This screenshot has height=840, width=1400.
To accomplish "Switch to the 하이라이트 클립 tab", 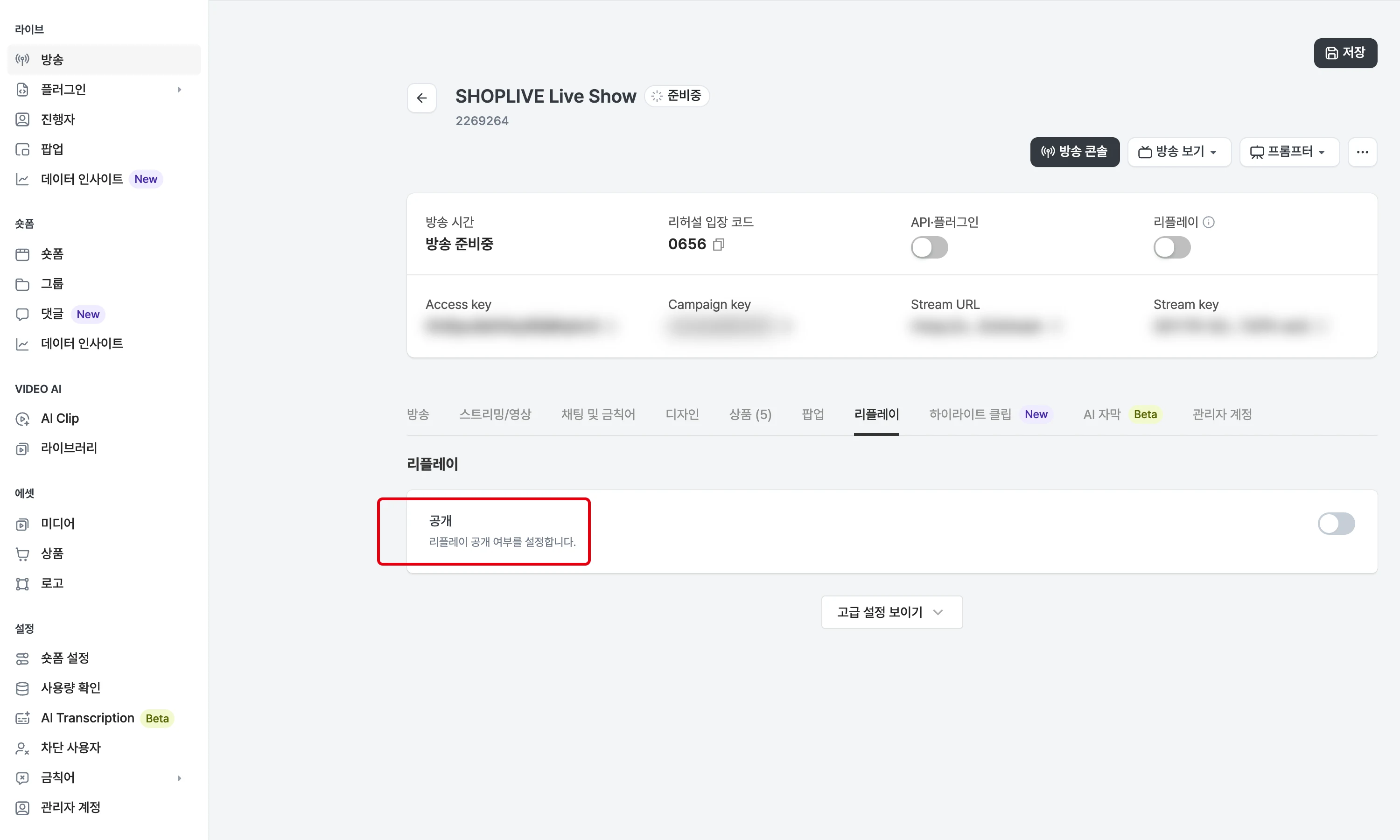I will 990,414.
